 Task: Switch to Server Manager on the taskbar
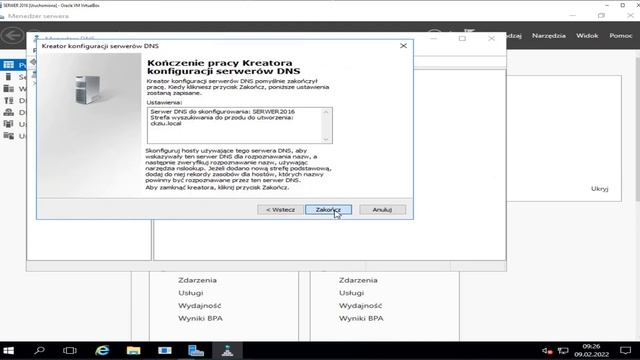[x=196, y=351]
